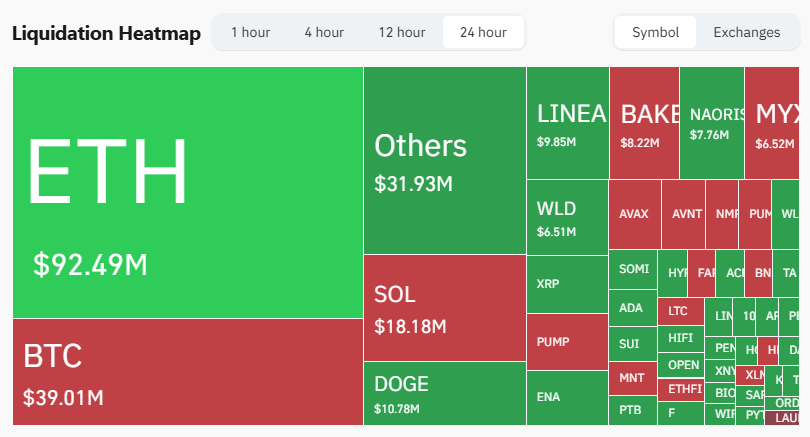
Task: Choose the 12 hour timeframe
Action: [402, 32]
